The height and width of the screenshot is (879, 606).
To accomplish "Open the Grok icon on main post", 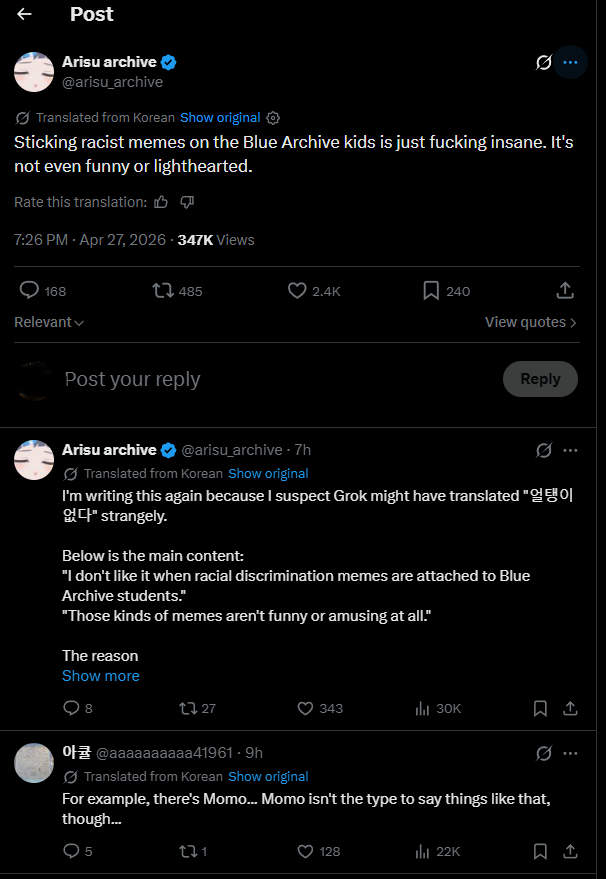I will tap(543, 62).
